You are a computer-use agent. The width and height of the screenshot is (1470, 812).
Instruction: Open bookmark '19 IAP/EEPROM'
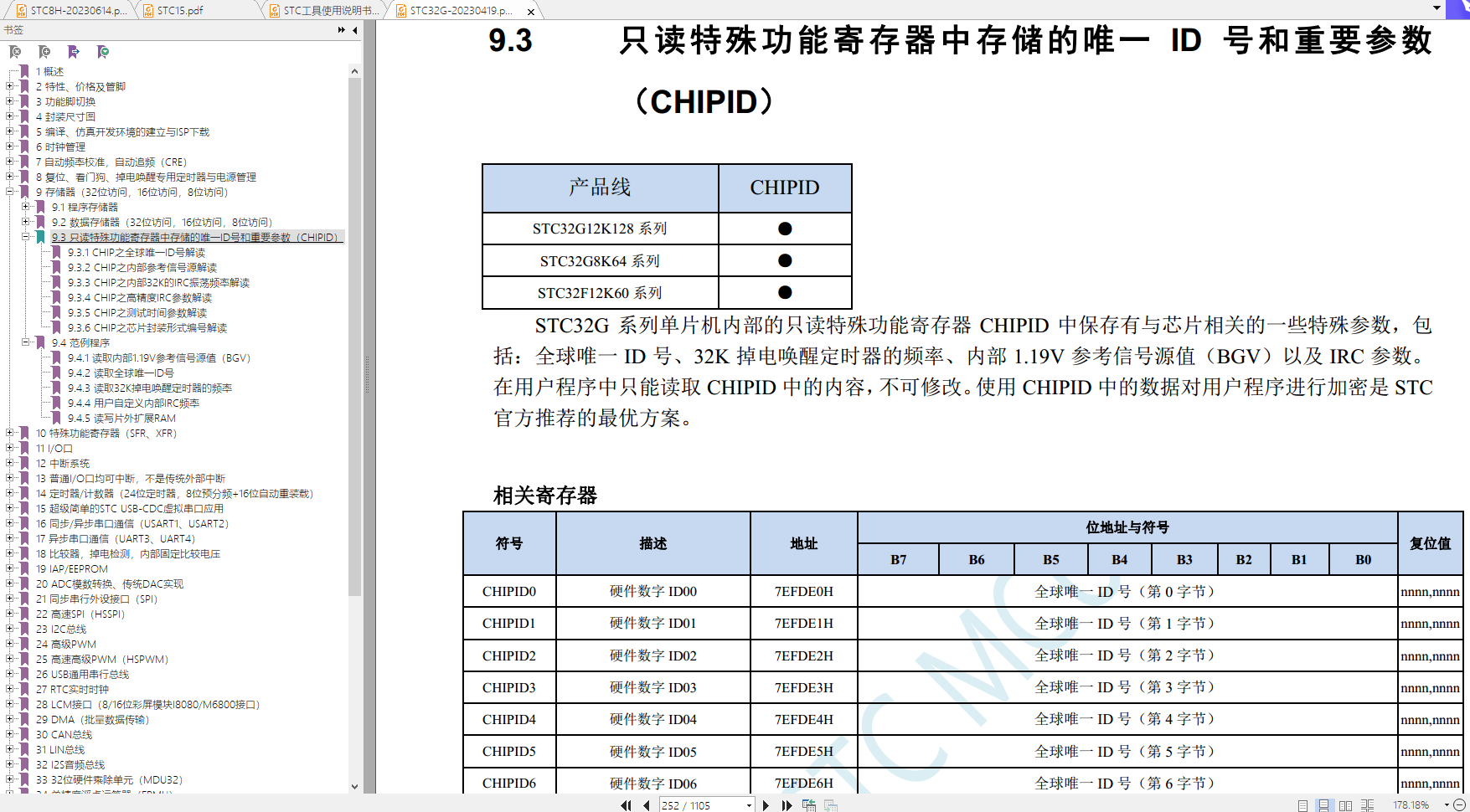pos(71,568)
